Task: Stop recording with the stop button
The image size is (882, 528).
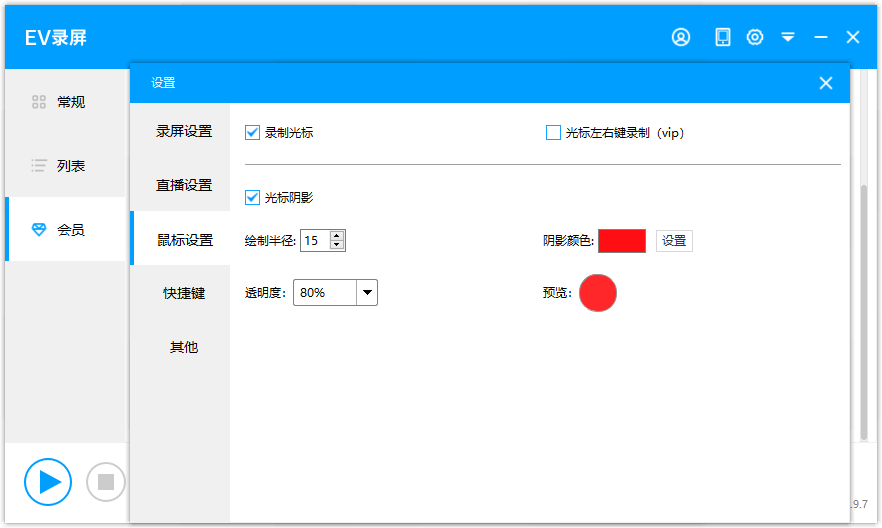Action: [x=106, y=482]
